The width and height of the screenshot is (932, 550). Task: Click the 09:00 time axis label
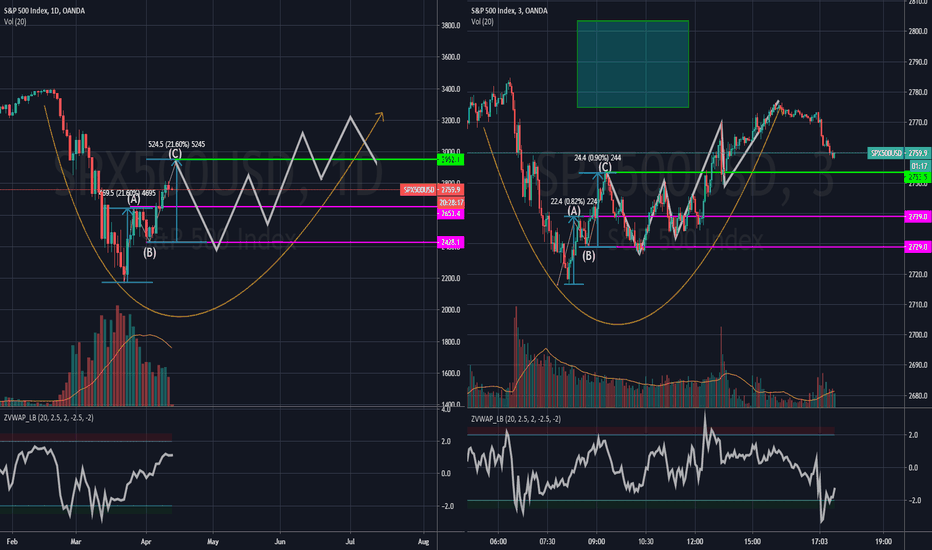coord(596,542)
